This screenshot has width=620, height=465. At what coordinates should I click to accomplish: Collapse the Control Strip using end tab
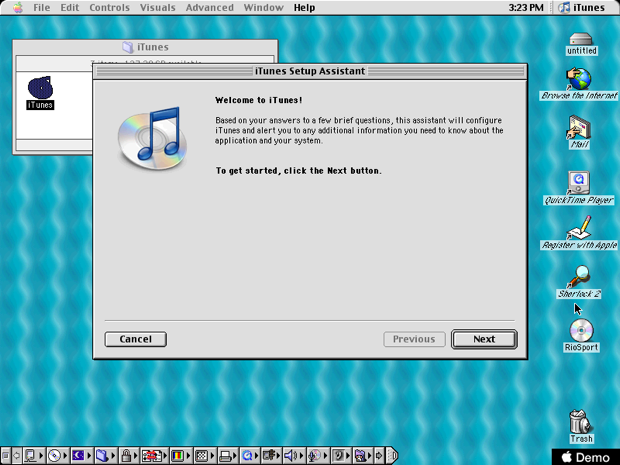click(391, 456)
